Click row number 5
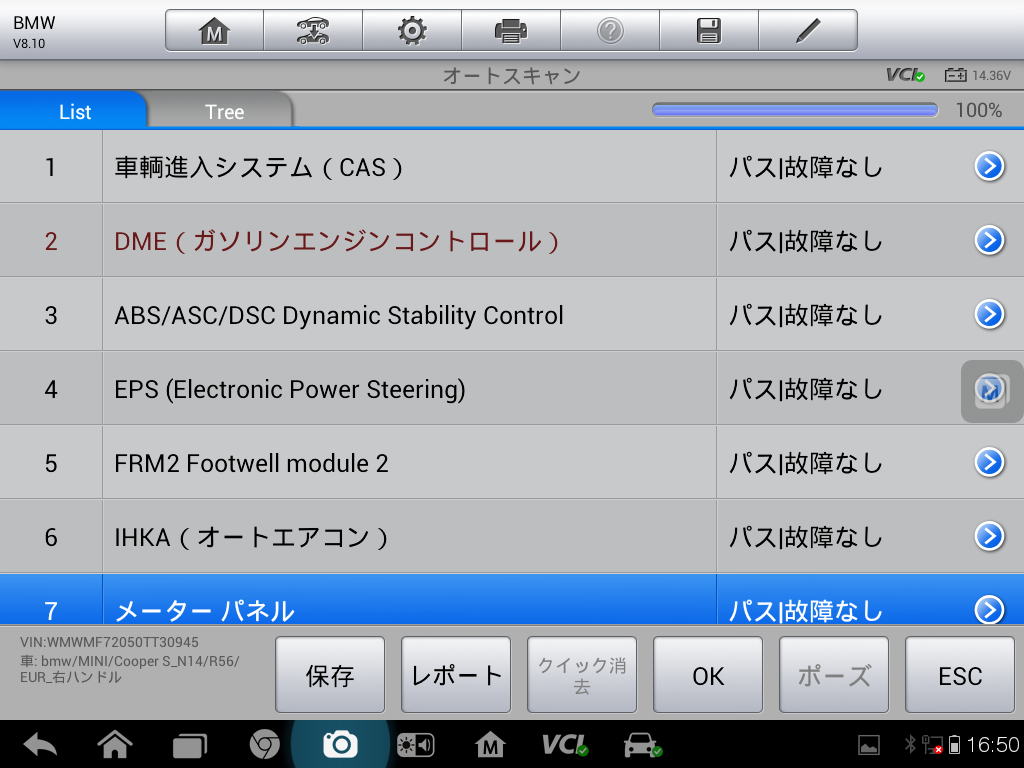The width and height of the screenshot is (1024, 768). [x=51, y=464]
